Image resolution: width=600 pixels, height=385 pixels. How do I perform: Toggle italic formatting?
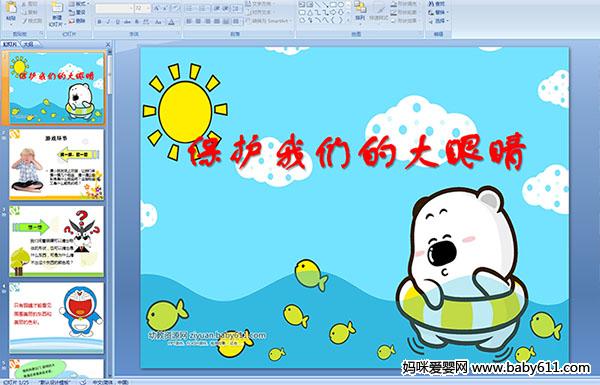coord(108,22)
